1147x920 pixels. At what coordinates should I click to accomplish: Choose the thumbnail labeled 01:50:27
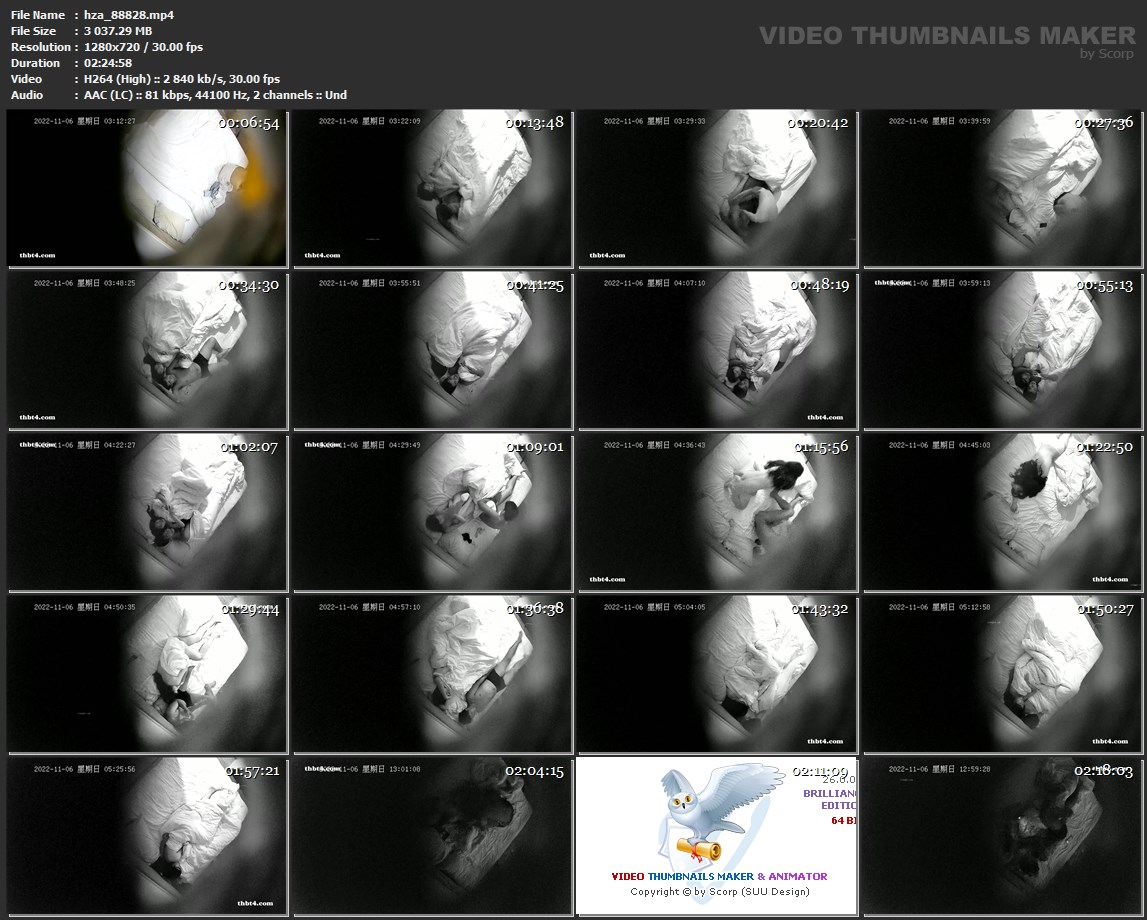tap(1002, 674)
